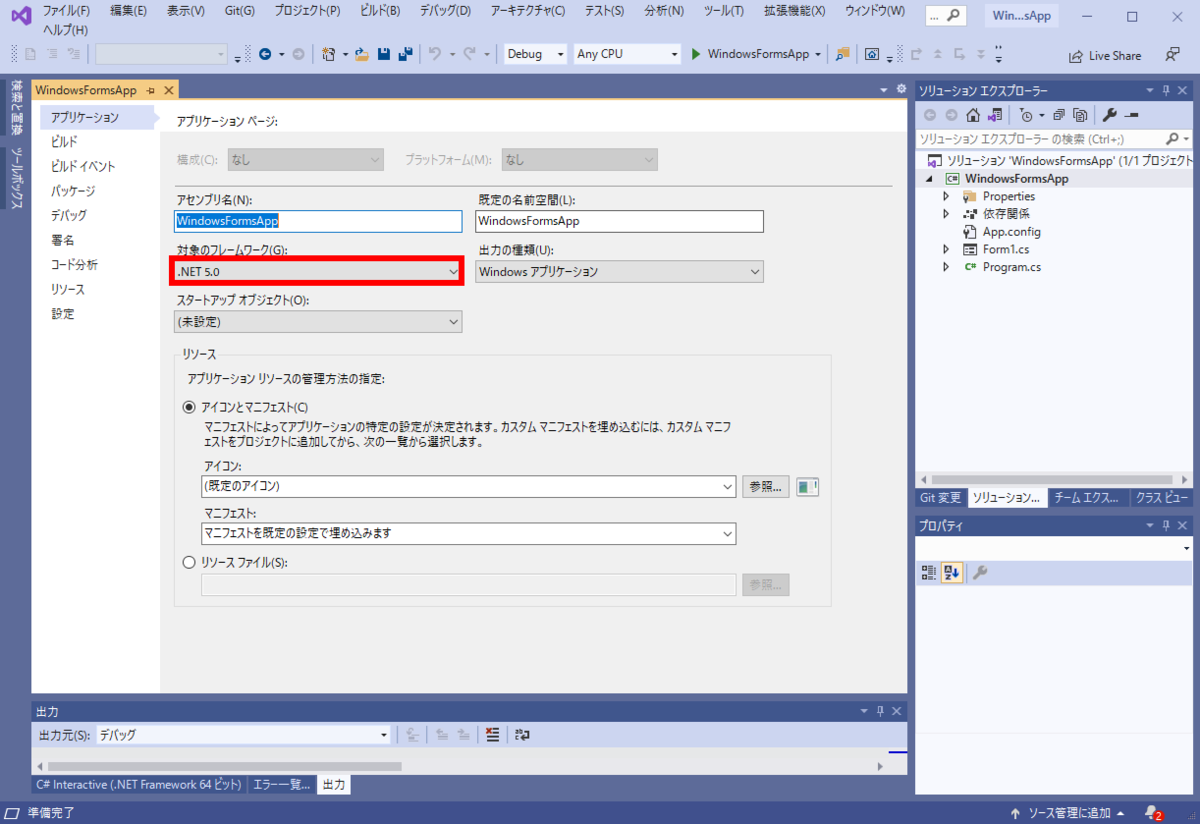This screenshot has width=1200, height=824.
Task: Select the アイコンとマニフェスト radio button
Action: pyautogui.click(x=189, y=407)
